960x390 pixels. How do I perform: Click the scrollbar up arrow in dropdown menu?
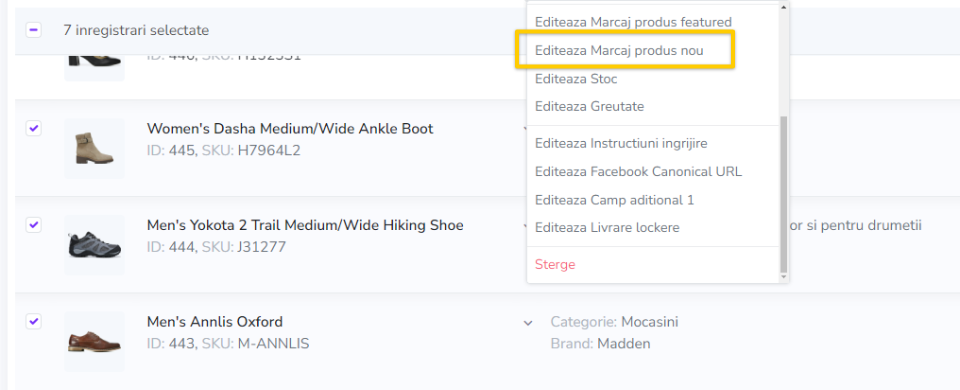pos(784,6)
